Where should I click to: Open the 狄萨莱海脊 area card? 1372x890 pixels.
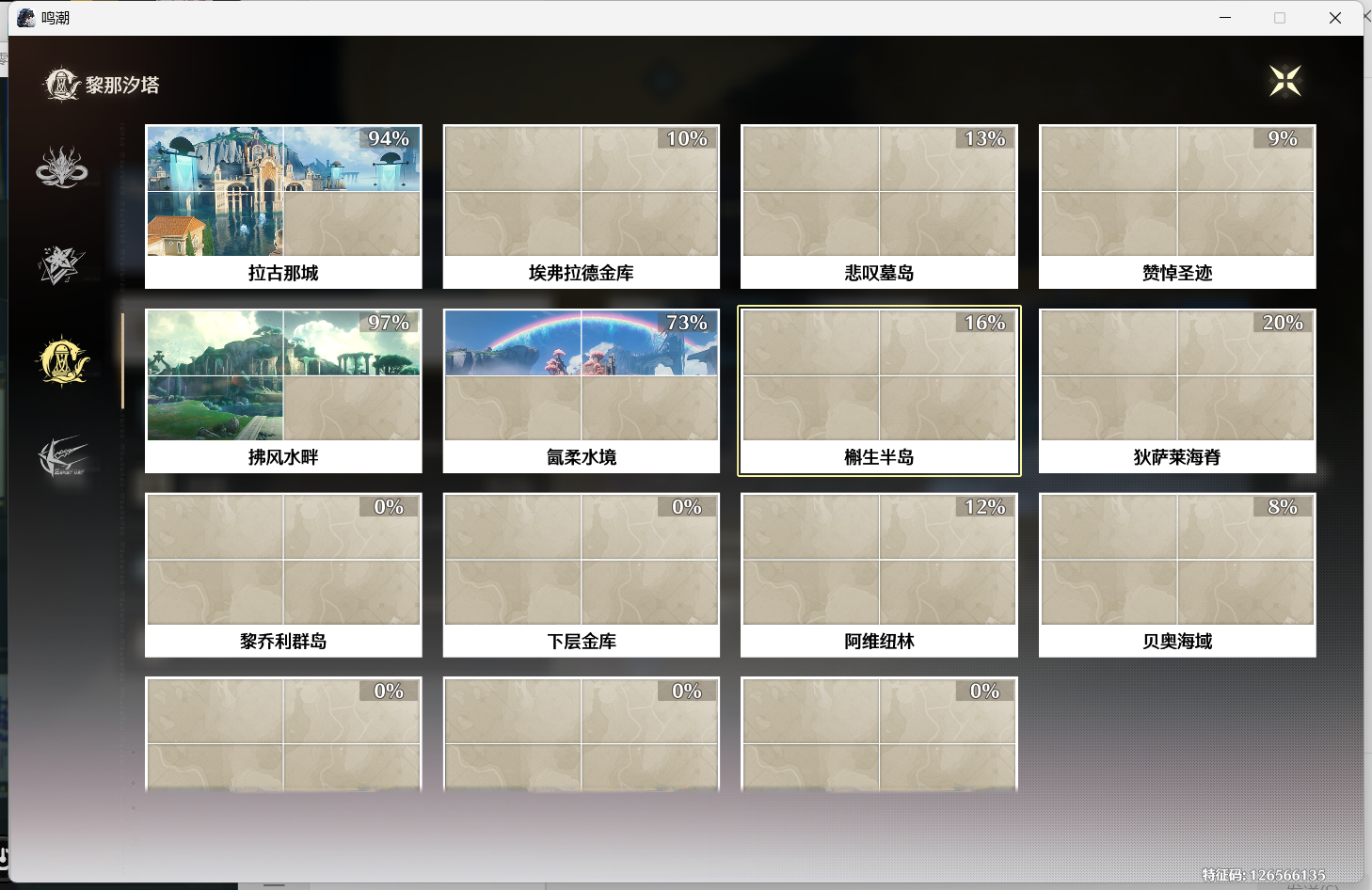pos(1176,390)
